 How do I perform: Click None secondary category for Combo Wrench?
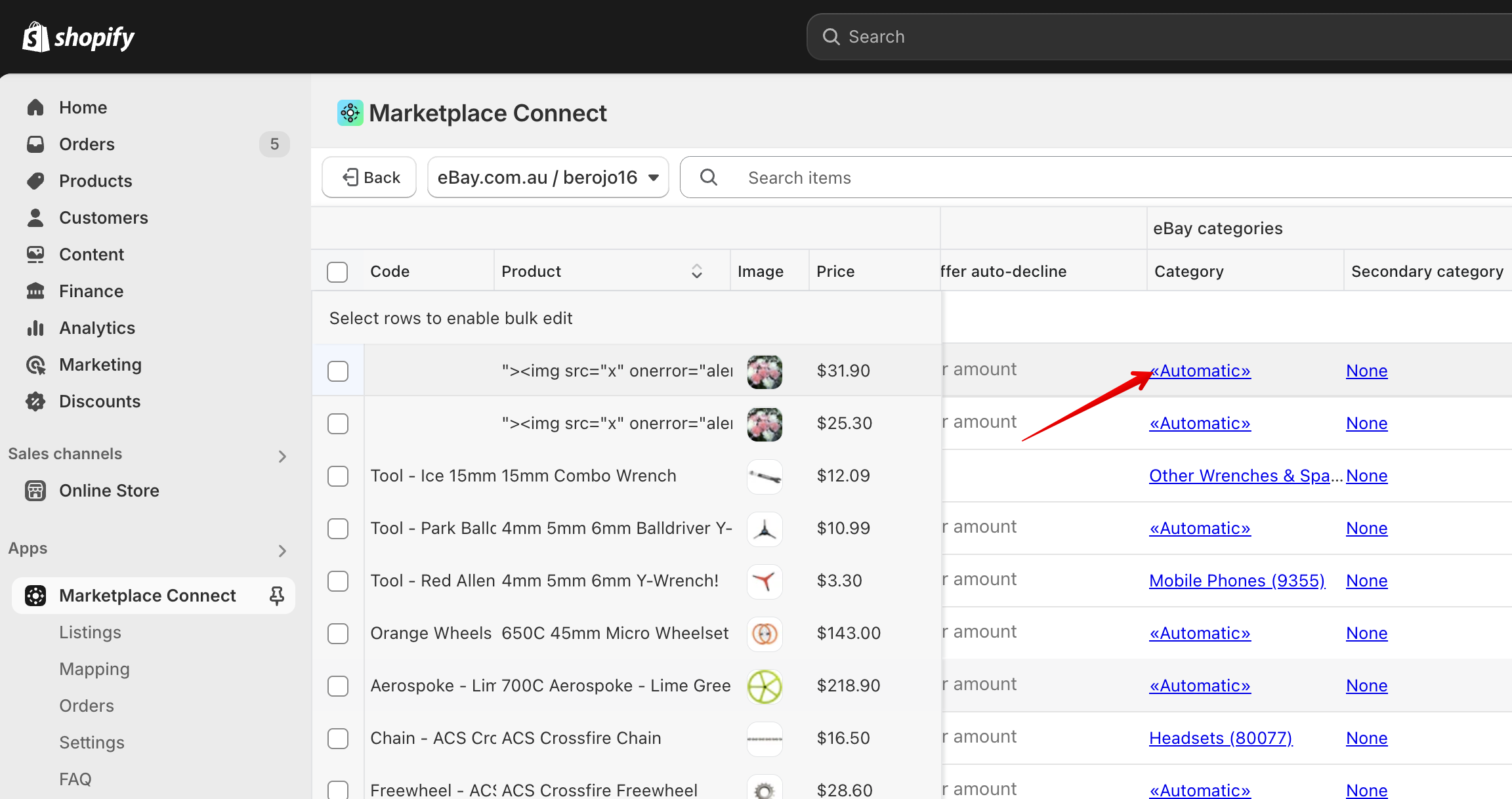pyautogui.click(x=1367, y=476)
